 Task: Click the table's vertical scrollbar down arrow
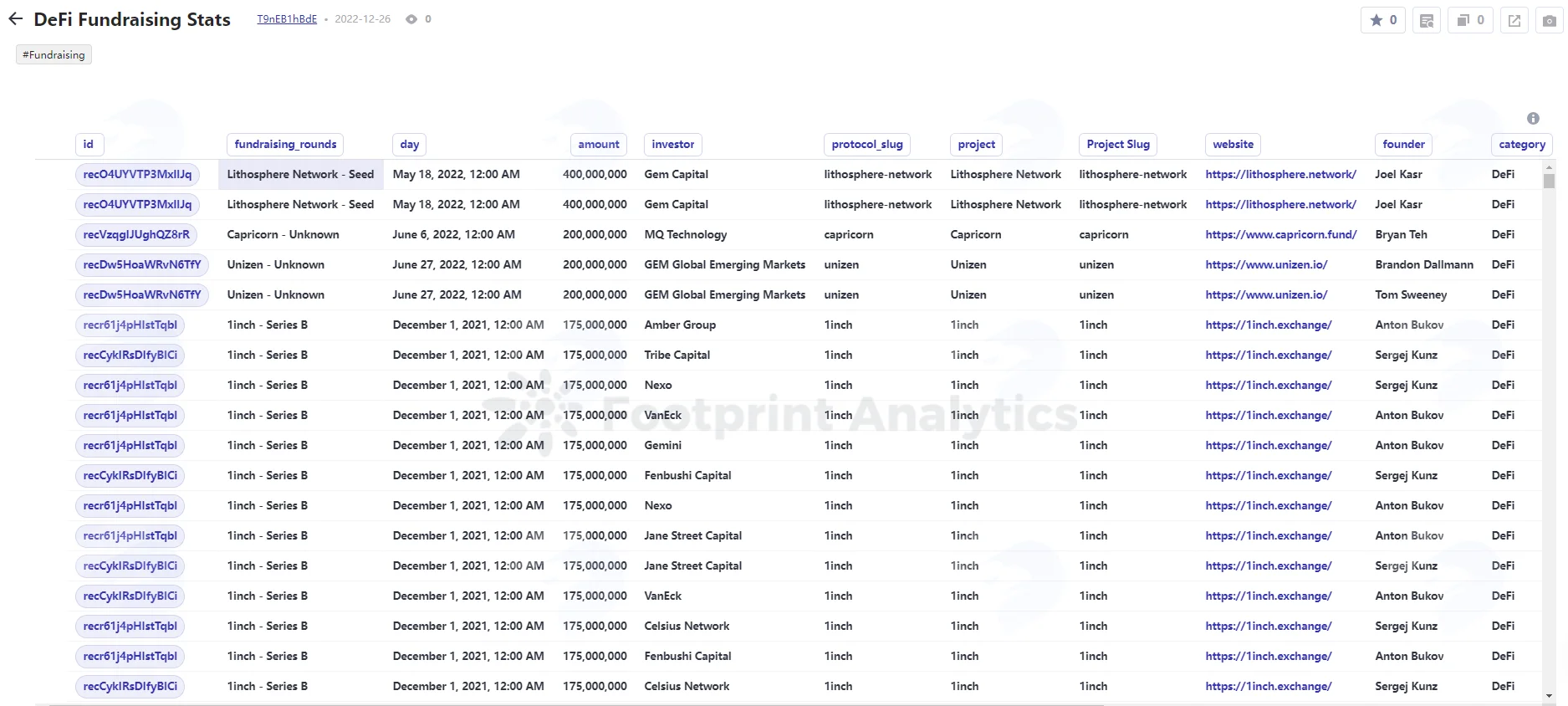pyautogui.click(x=1549, y=696)
